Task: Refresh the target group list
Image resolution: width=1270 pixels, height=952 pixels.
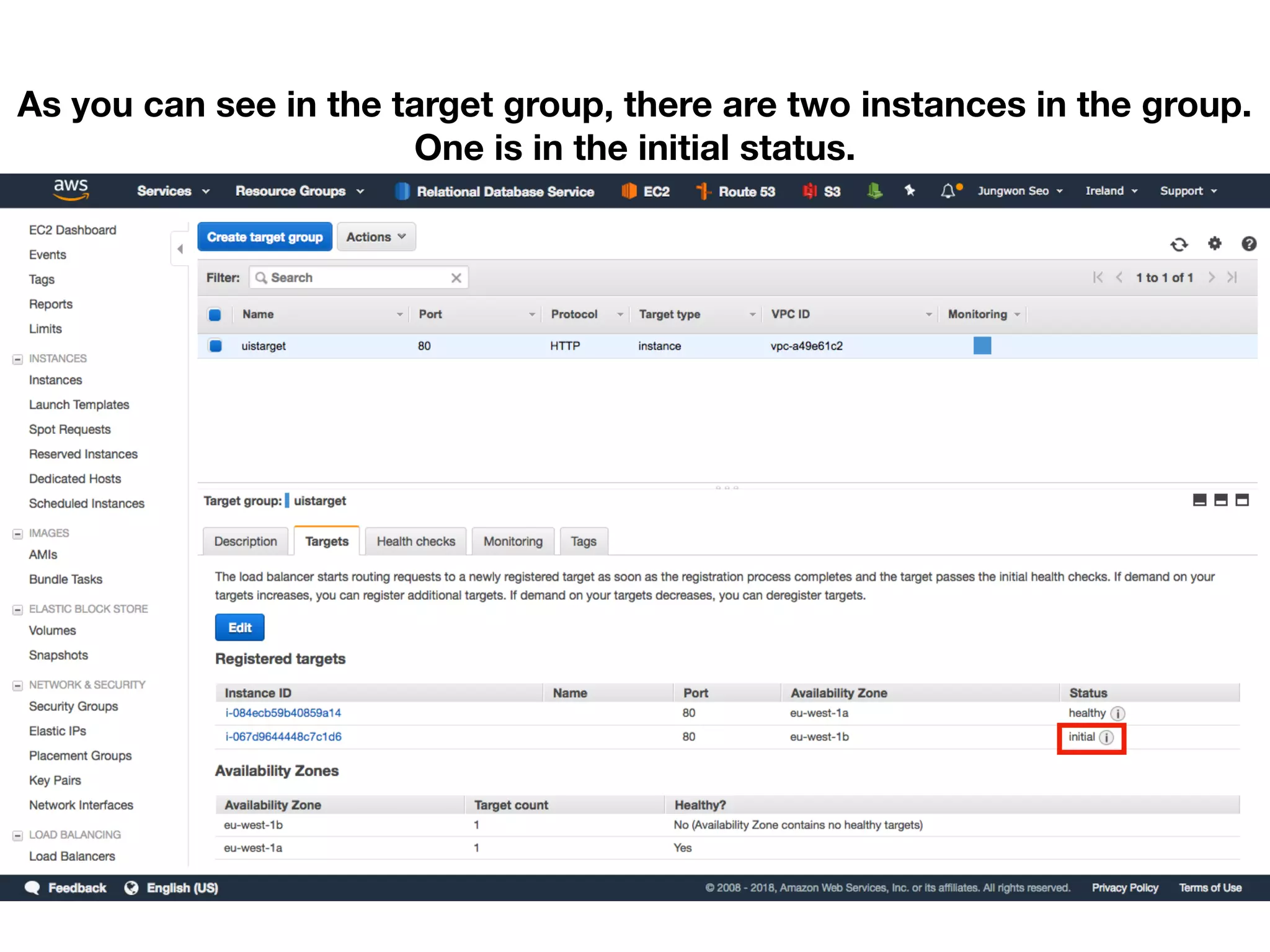Action: coord(1179,244)
